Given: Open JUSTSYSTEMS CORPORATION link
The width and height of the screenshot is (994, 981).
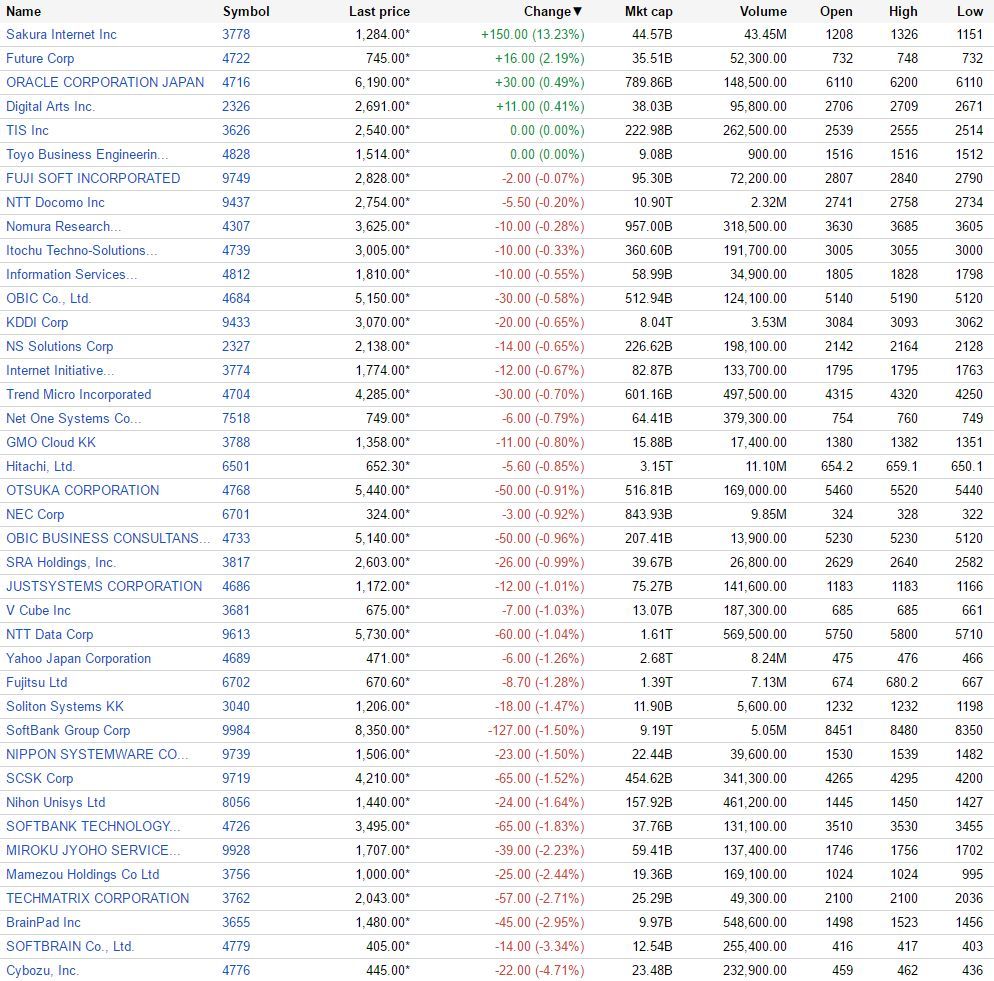Looking at the screenshot, I should [x=104, y=587].
